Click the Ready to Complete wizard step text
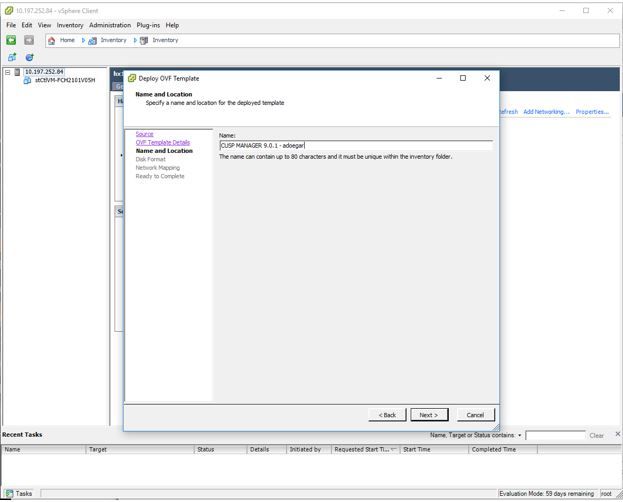Viewport: 623px width, 502px height. point(160,176)
